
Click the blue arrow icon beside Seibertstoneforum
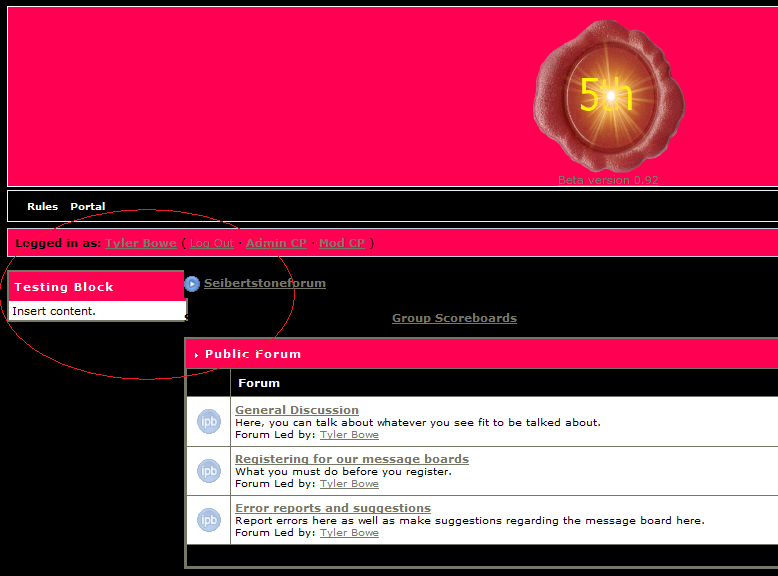tap(192, 284)
